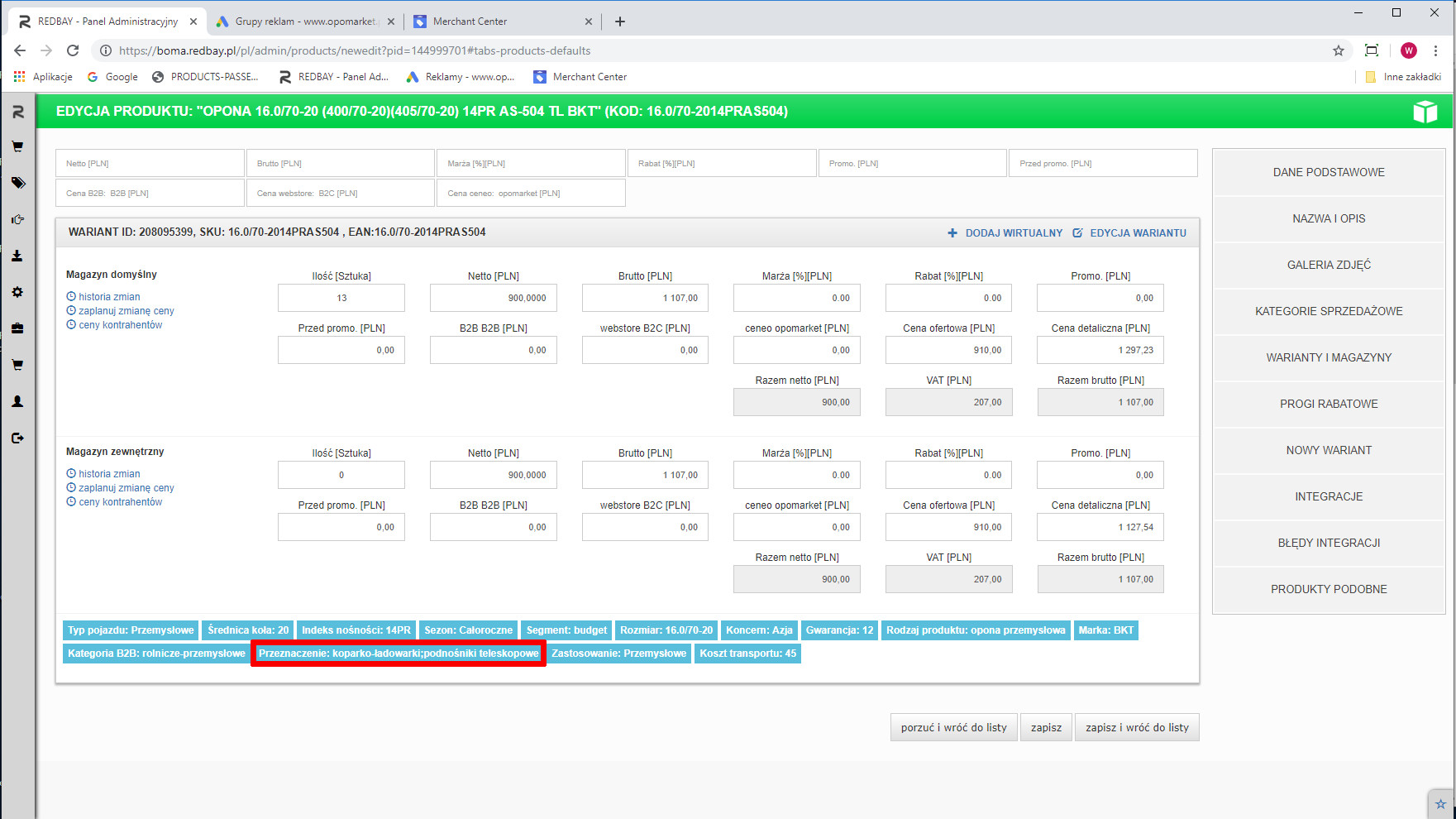The height and width of the screenshot is (819, 1456).
Task: Click Magazyn domyślny Ilość quantity field
Action: (x=341, y=298)
